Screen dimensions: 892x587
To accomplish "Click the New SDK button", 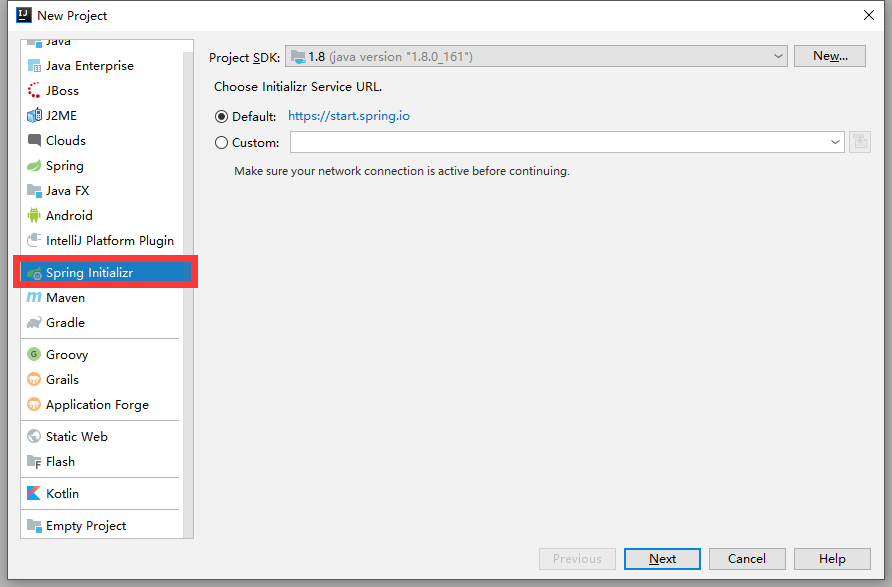I will (x=830, y=56).
